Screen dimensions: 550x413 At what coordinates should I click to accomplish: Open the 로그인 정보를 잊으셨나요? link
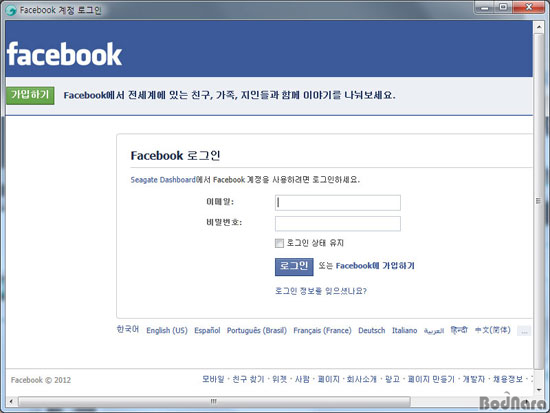pyautogui.click(x=321, y=291)
